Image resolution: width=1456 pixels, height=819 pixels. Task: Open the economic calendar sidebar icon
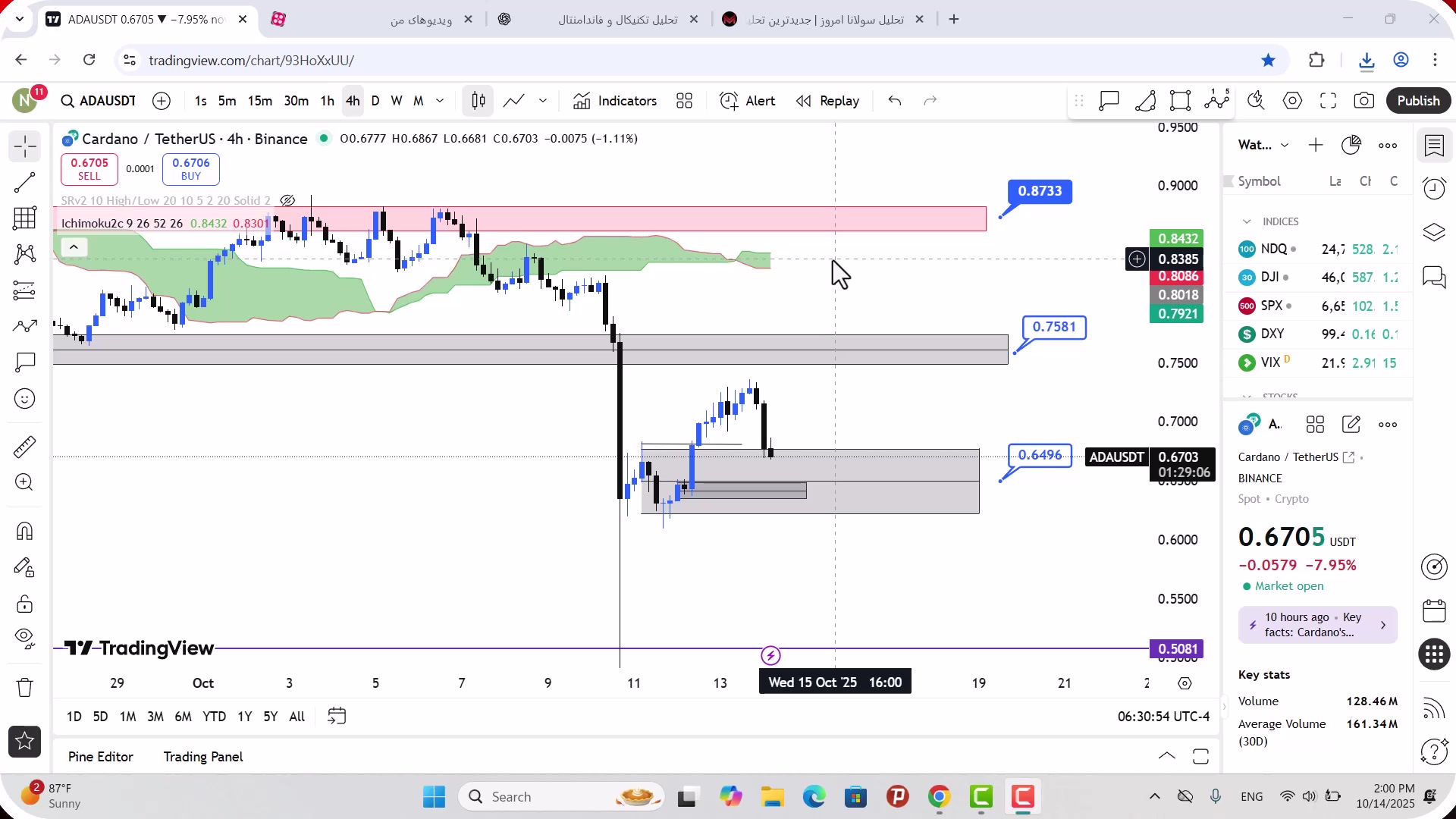[x=1434, y=610]
